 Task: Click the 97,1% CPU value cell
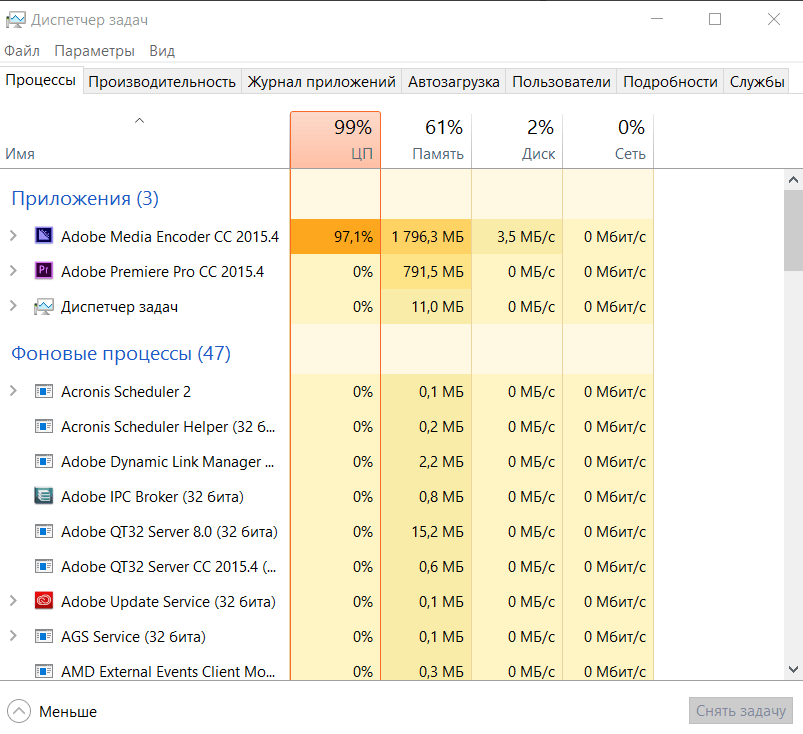tap(335, 237)
